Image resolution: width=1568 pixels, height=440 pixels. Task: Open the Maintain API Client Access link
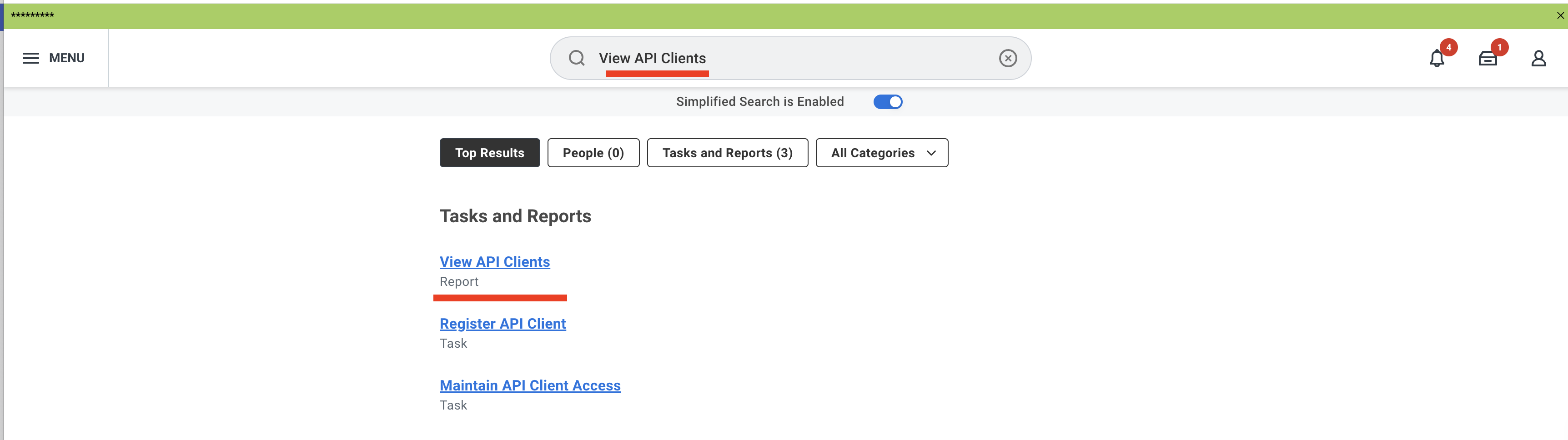coord(530,386)
